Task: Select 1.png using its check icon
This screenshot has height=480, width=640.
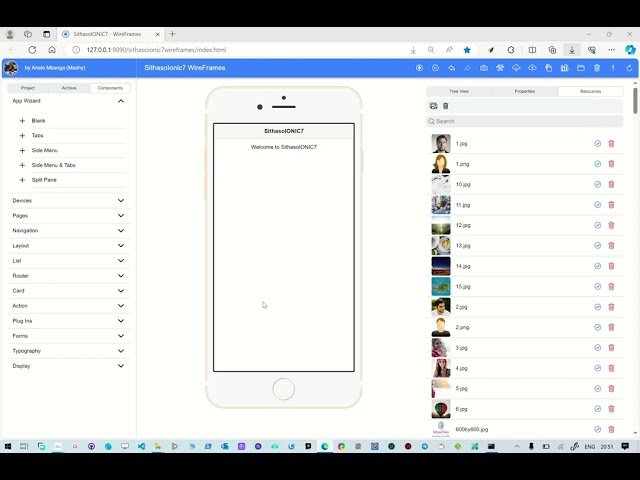Action: [598, 164]
